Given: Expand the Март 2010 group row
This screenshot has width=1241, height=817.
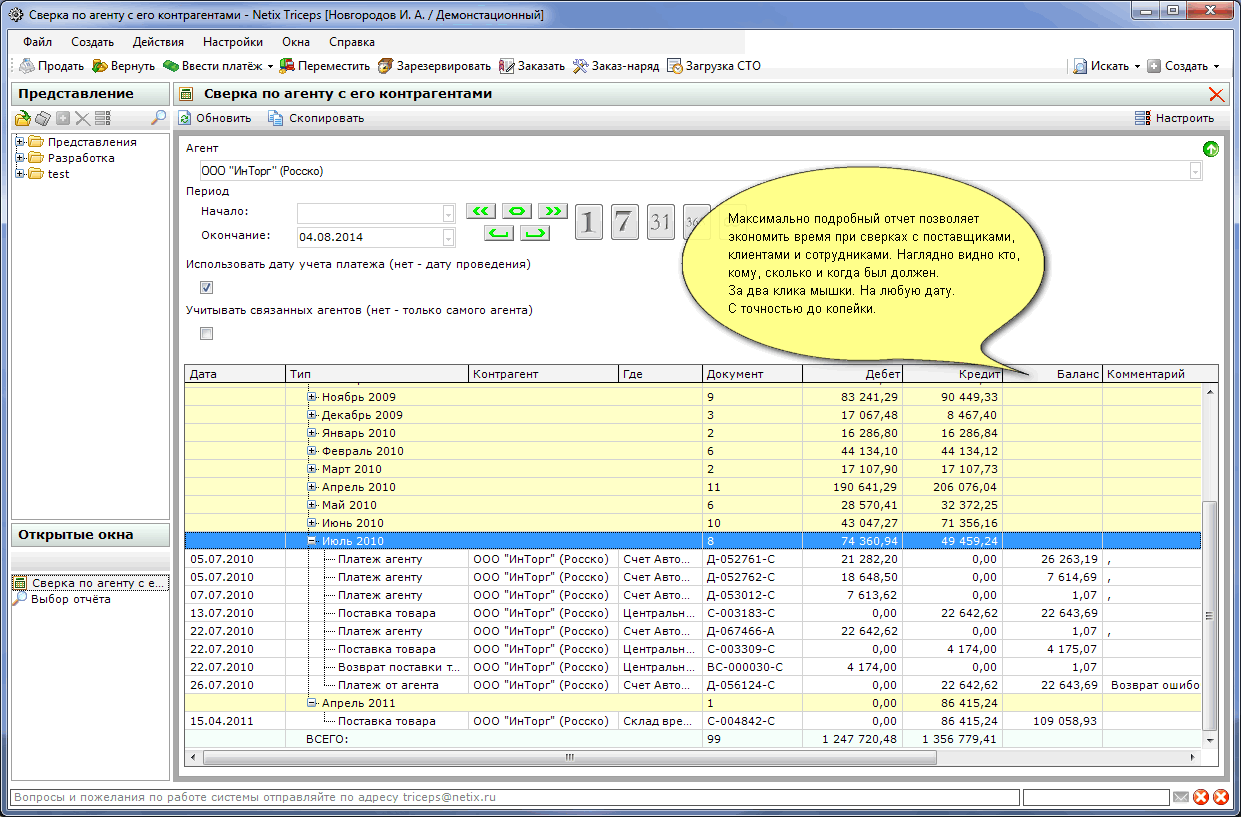Looking at the screenshot, I should coord(313,469).
